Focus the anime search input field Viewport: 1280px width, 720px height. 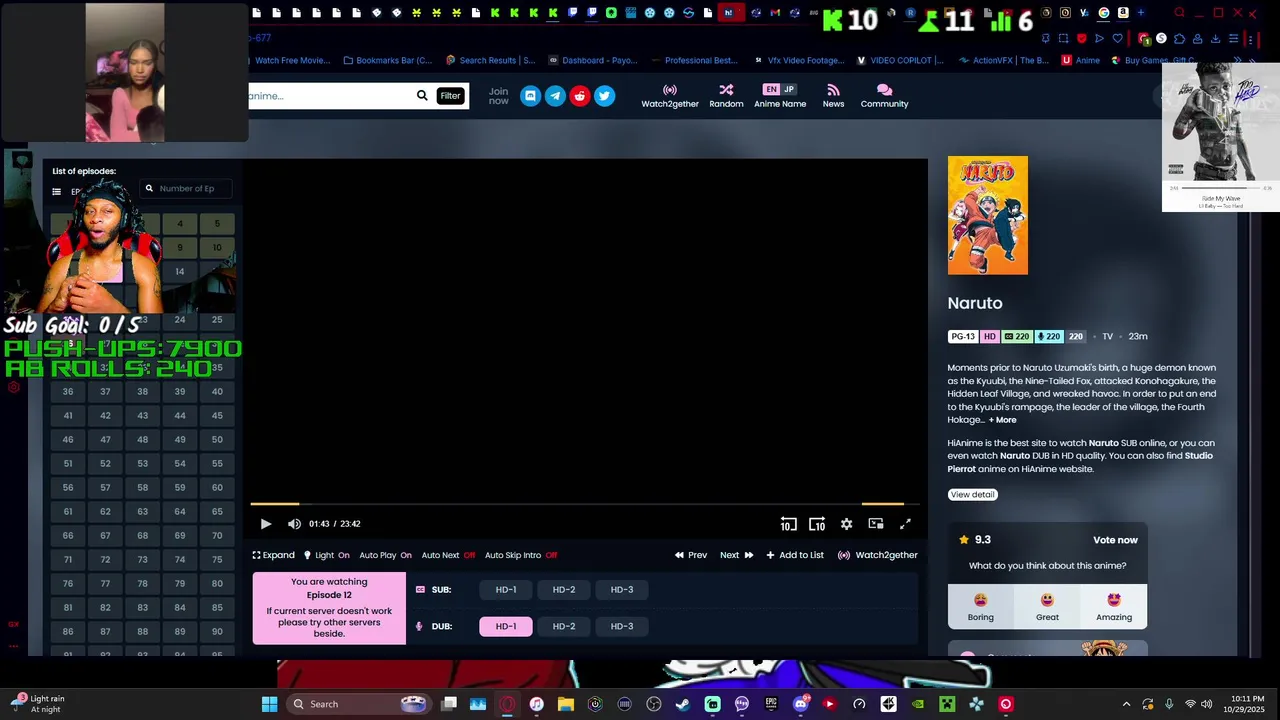click(x=330, y=96)
